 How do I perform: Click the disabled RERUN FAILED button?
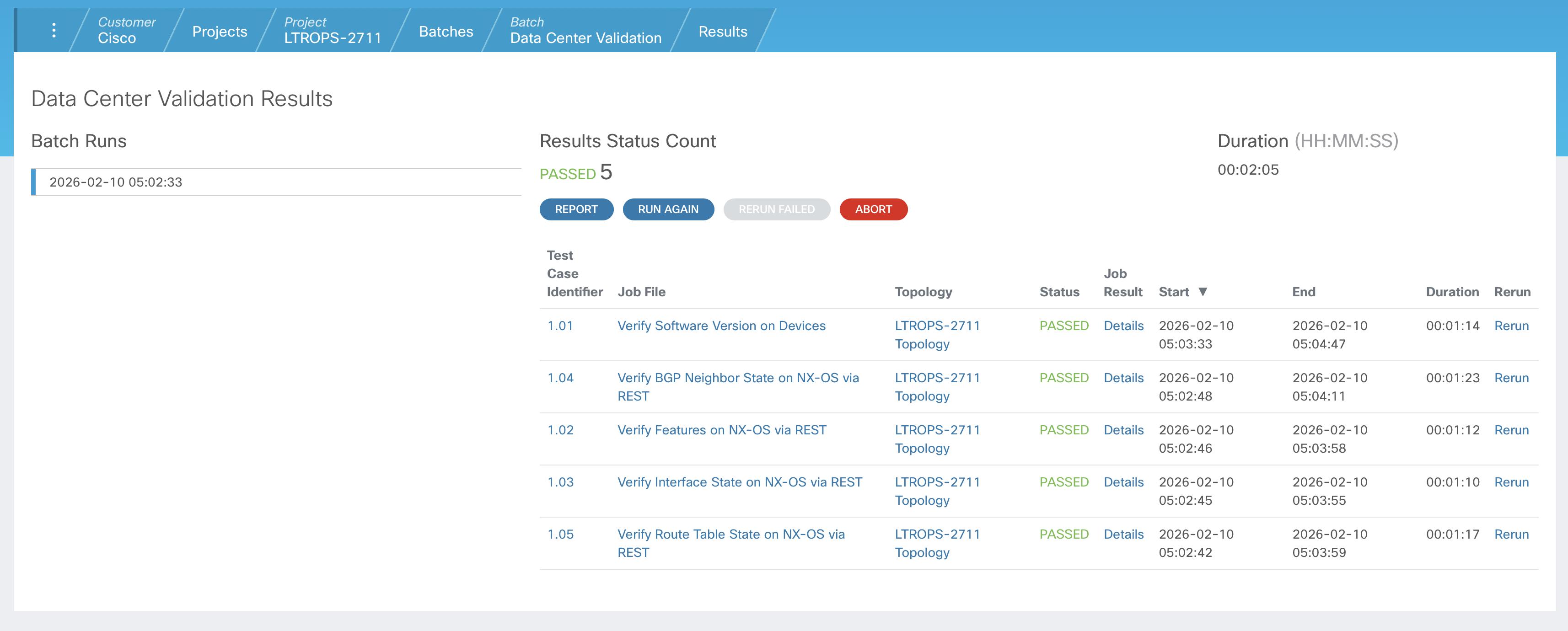(776, 209)
